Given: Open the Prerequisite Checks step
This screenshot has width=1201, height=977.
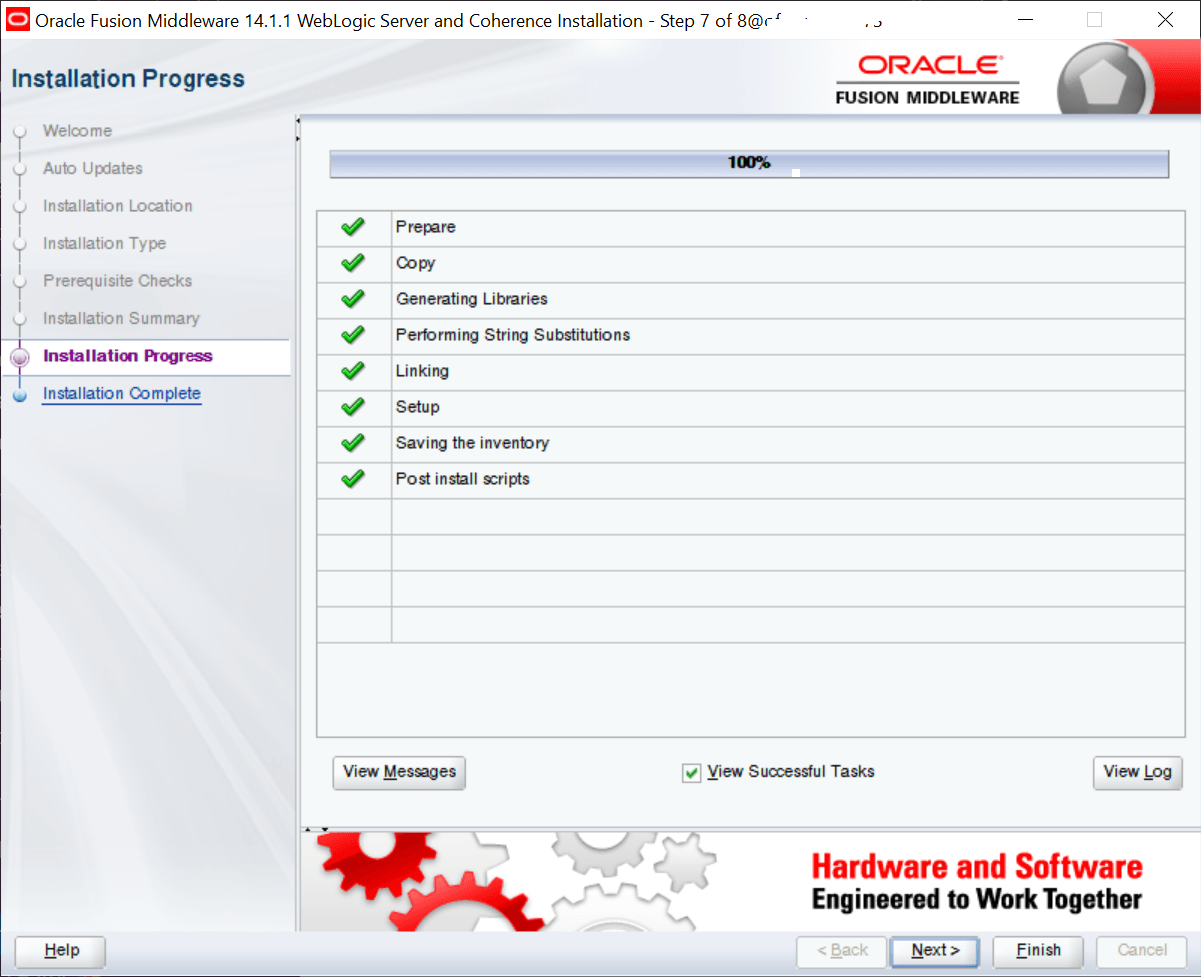Looking at the screenshot, I should (x=117, y=281).
